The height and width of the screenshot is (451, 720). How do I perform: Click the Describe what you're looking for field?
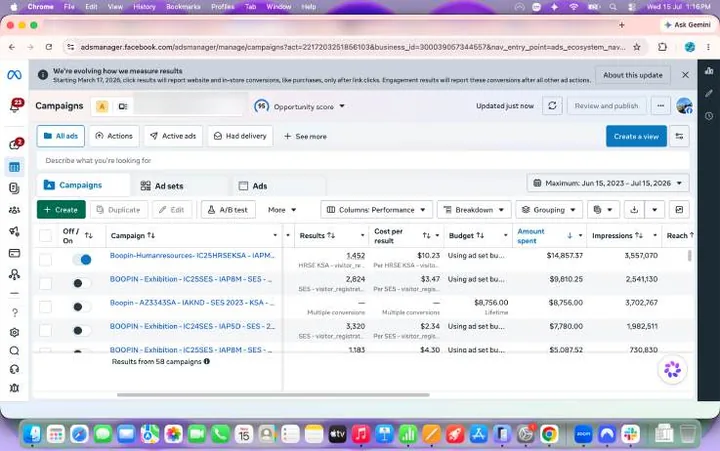tap(363, 161)
